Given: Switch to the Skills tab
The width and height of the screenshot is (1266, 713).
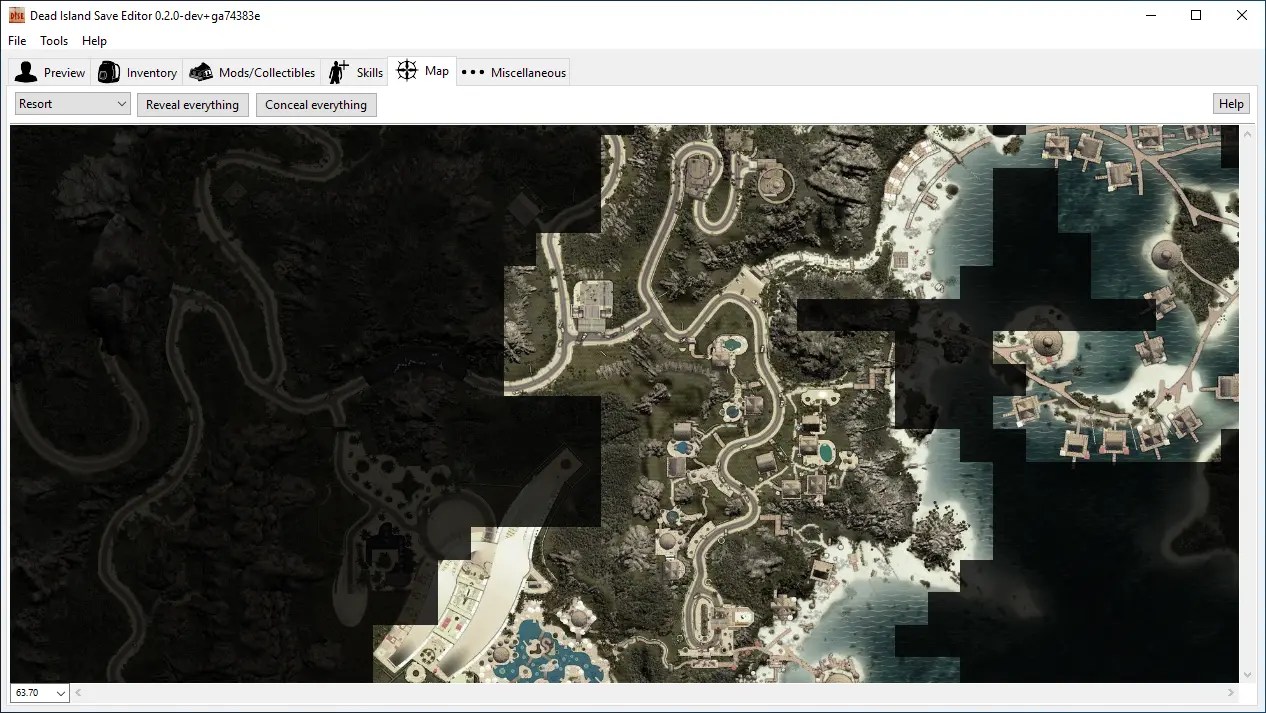Looking at the screenshot, I should [x=355, y=72].
